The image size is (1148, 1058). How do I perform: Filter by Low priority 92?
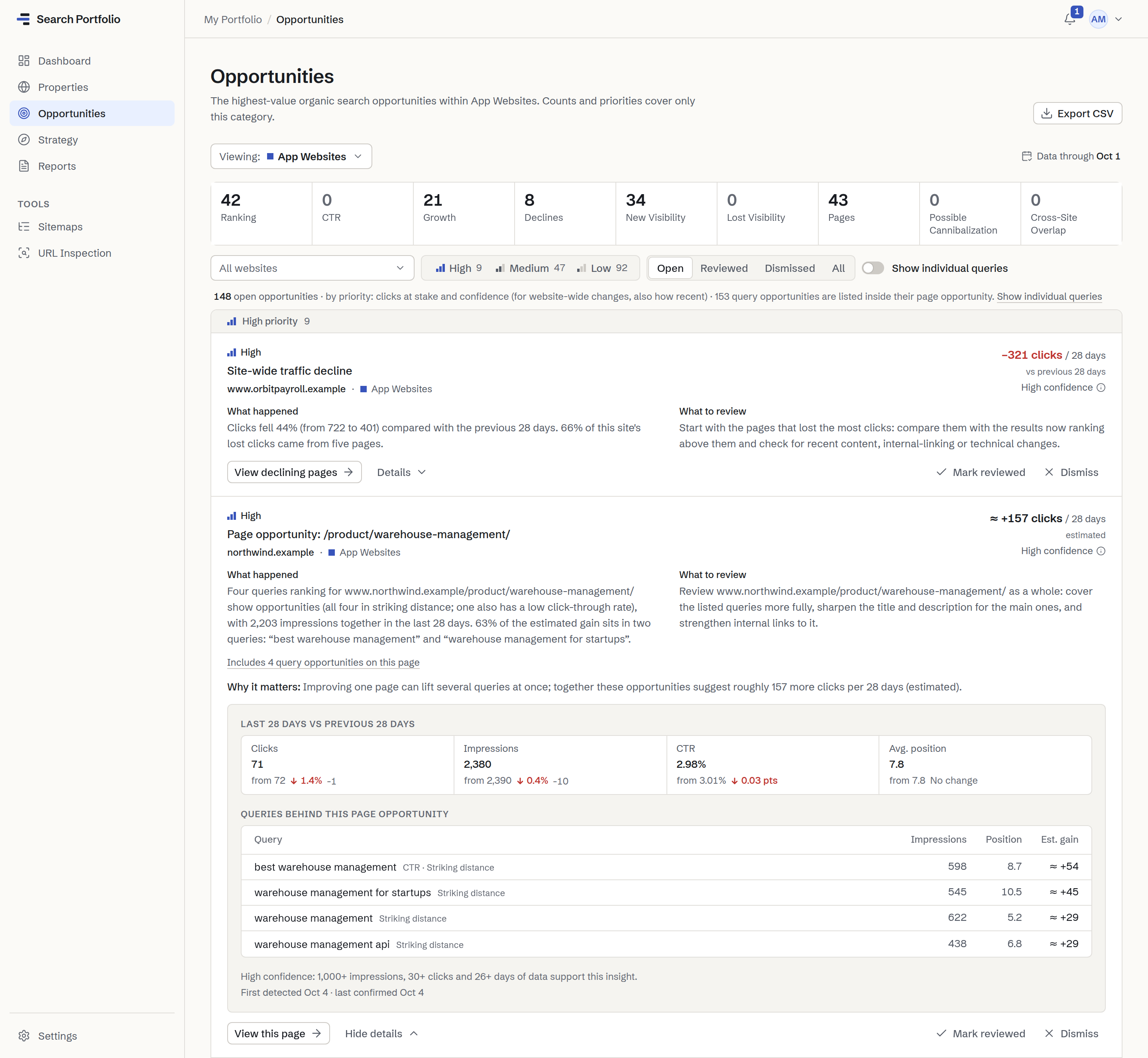(x=602, y=268)
